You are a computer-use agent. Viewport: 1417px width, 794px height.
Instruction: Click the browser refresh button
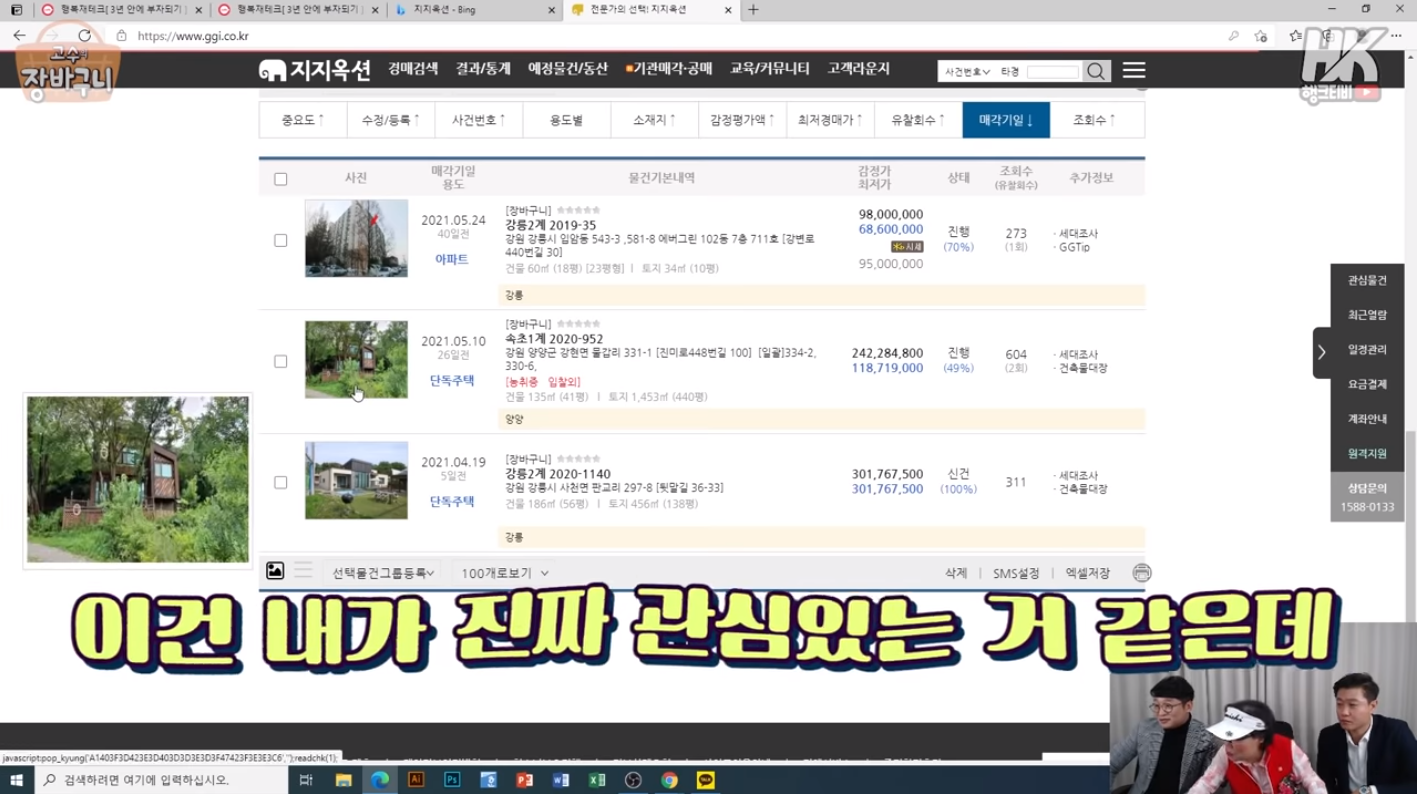(84, 36)
